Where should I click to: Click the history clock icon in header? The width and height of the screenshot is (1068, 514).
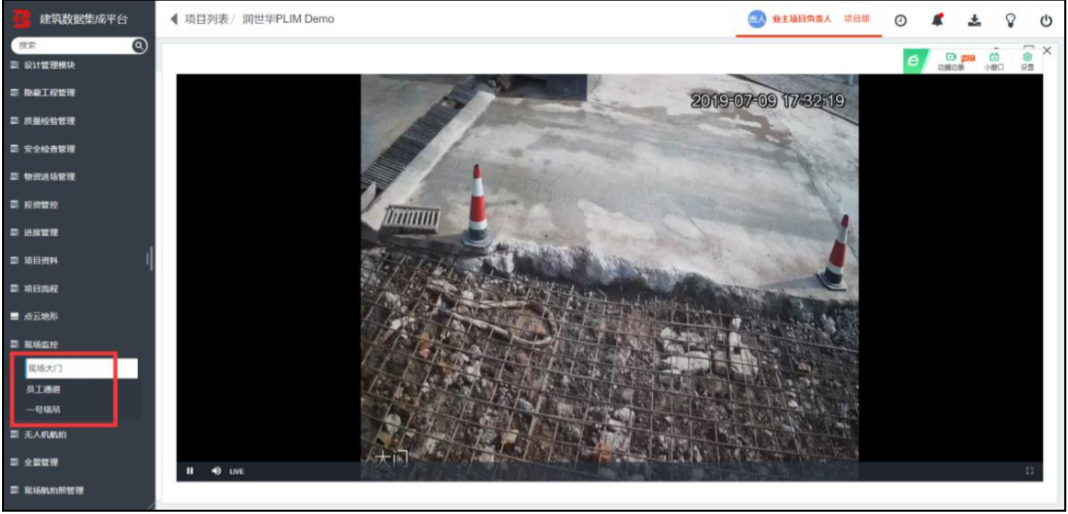900,20
